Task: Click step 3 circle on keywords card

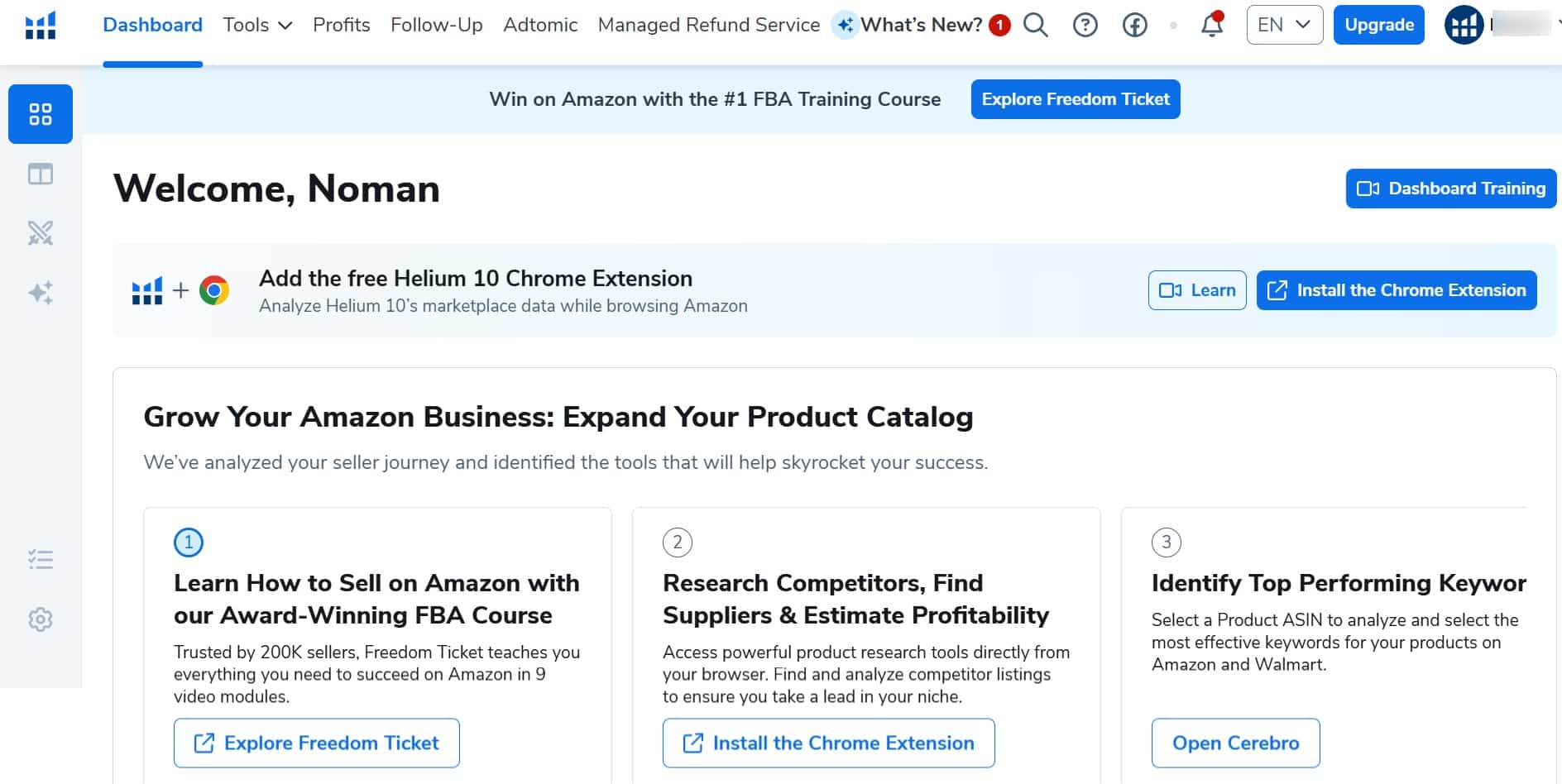Action: (1167, 543)
